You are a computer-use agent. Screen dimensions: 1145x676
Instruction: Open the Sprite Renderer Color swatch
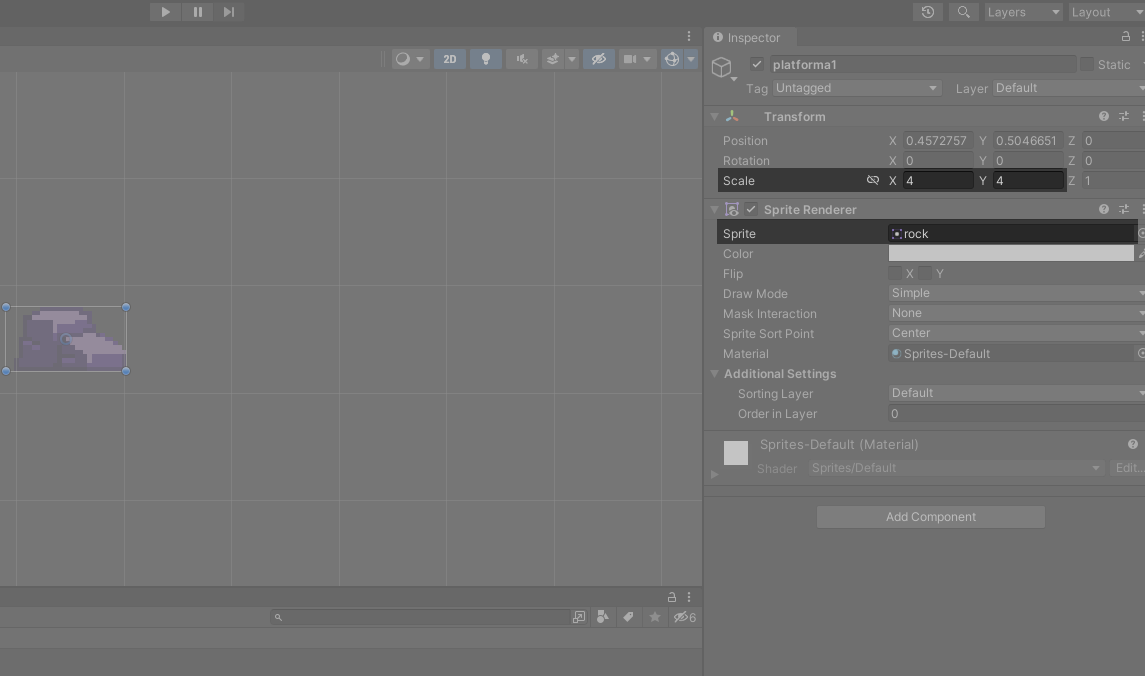[1010, 254]
